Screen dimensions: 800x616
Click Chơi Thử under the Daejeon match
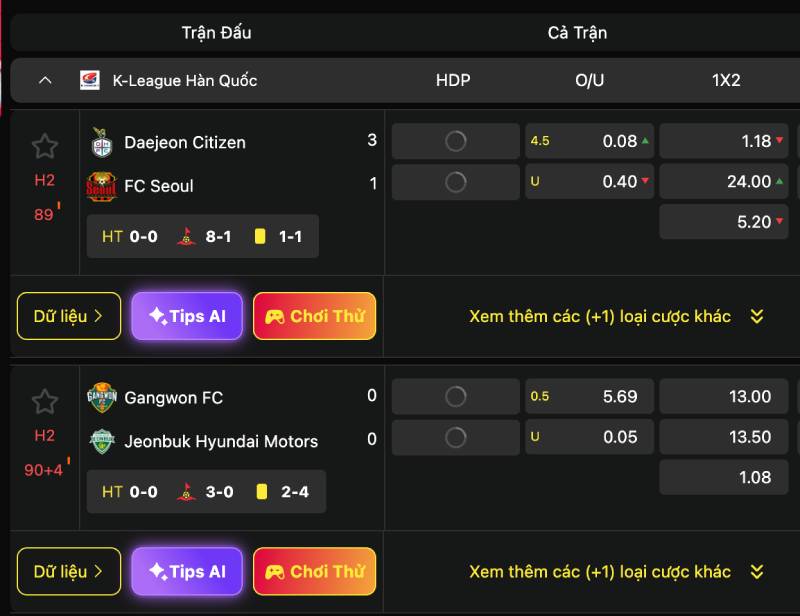pyautogui.click(x=314, y=316)
